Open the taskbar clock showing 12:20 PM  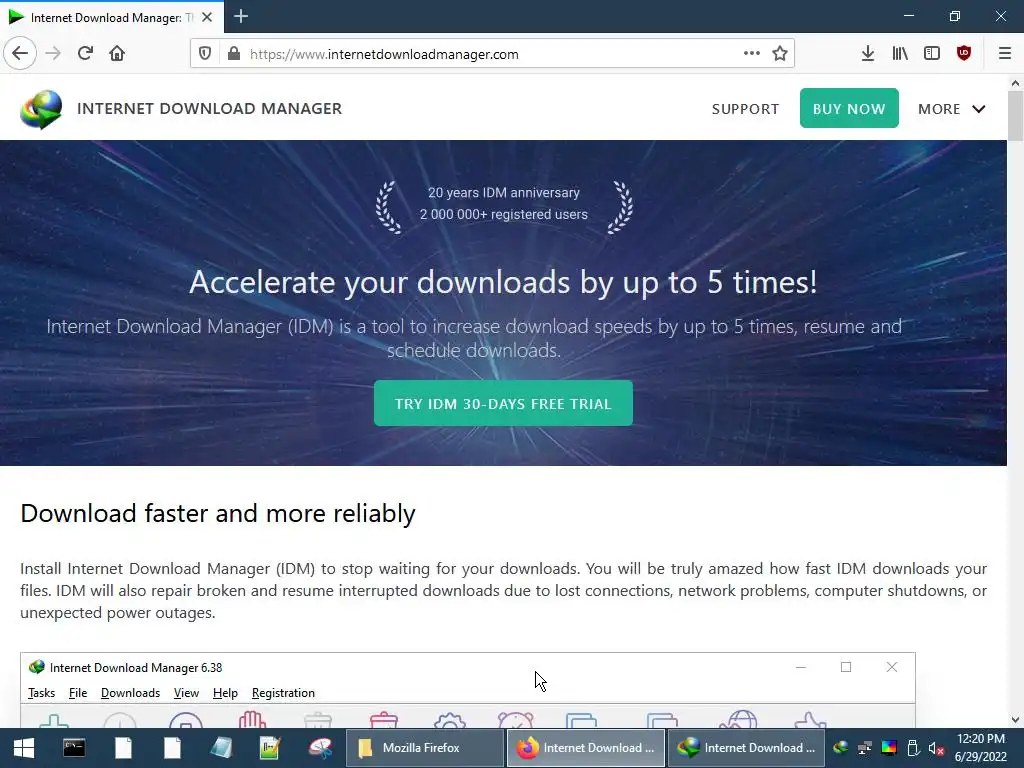[981, 748]
